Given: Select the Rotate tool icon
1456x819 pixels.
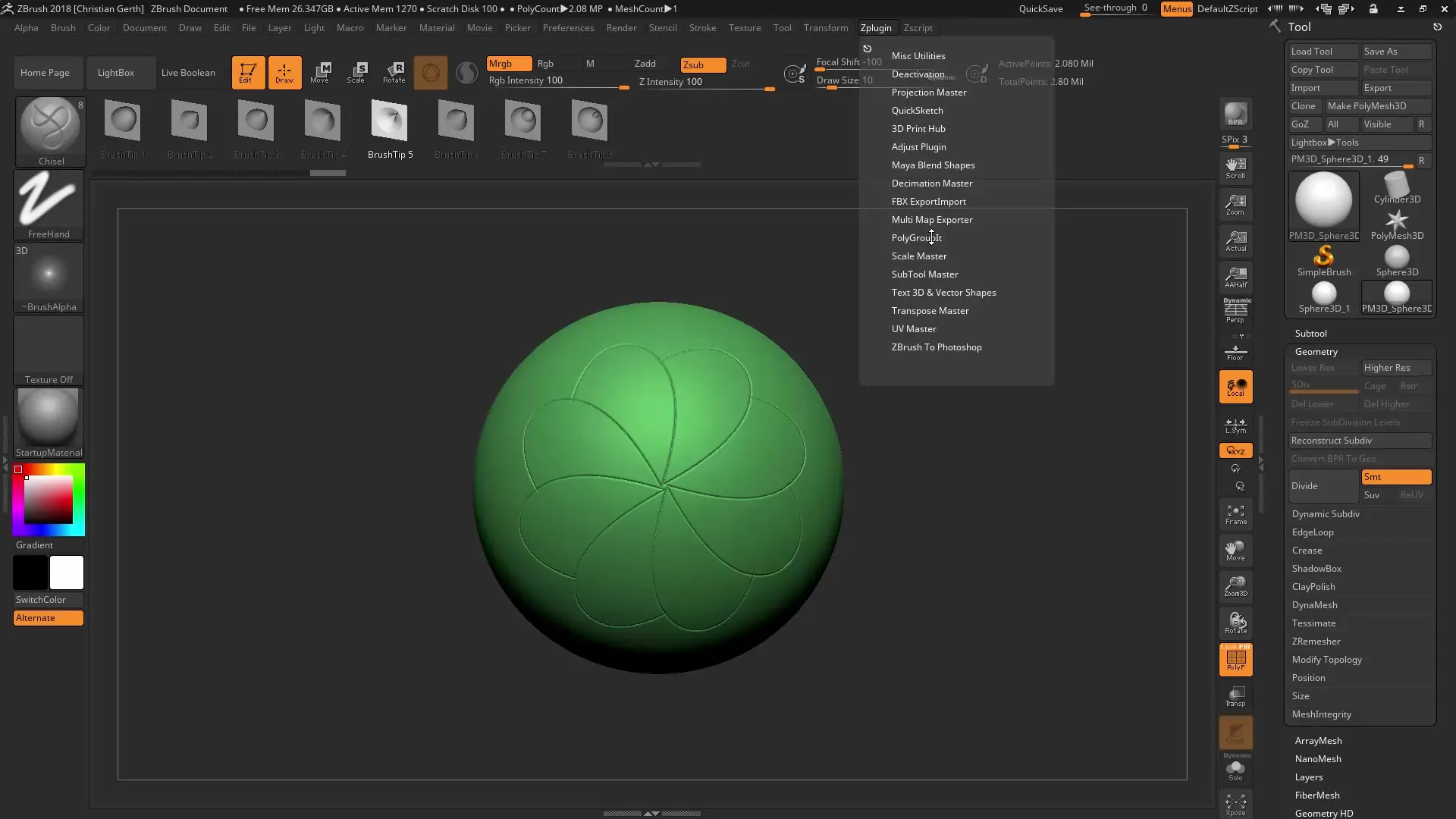Looking at the screenshot, I should tap(394, 72).
